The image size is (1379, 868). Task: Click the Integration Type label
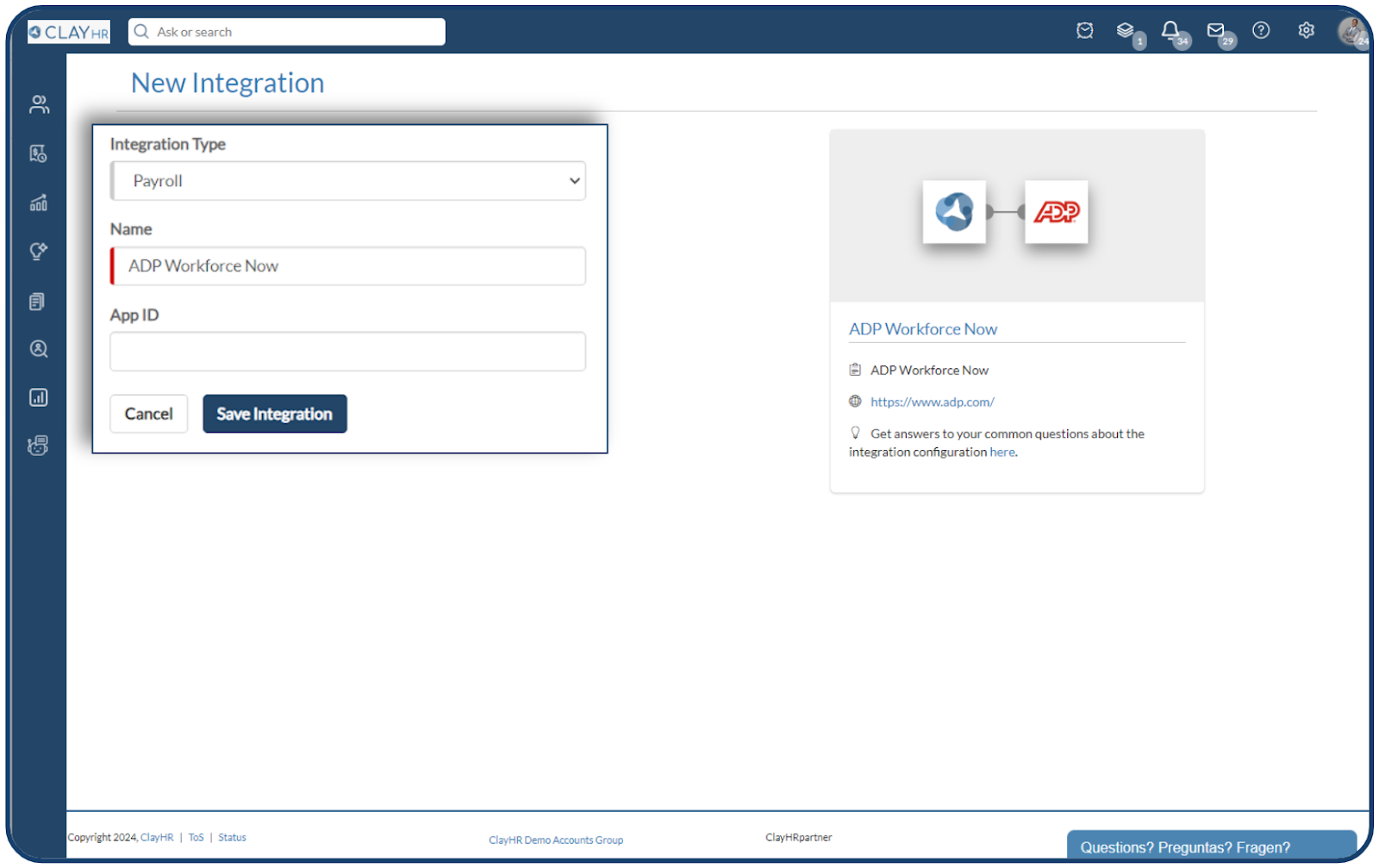point(168,144)
